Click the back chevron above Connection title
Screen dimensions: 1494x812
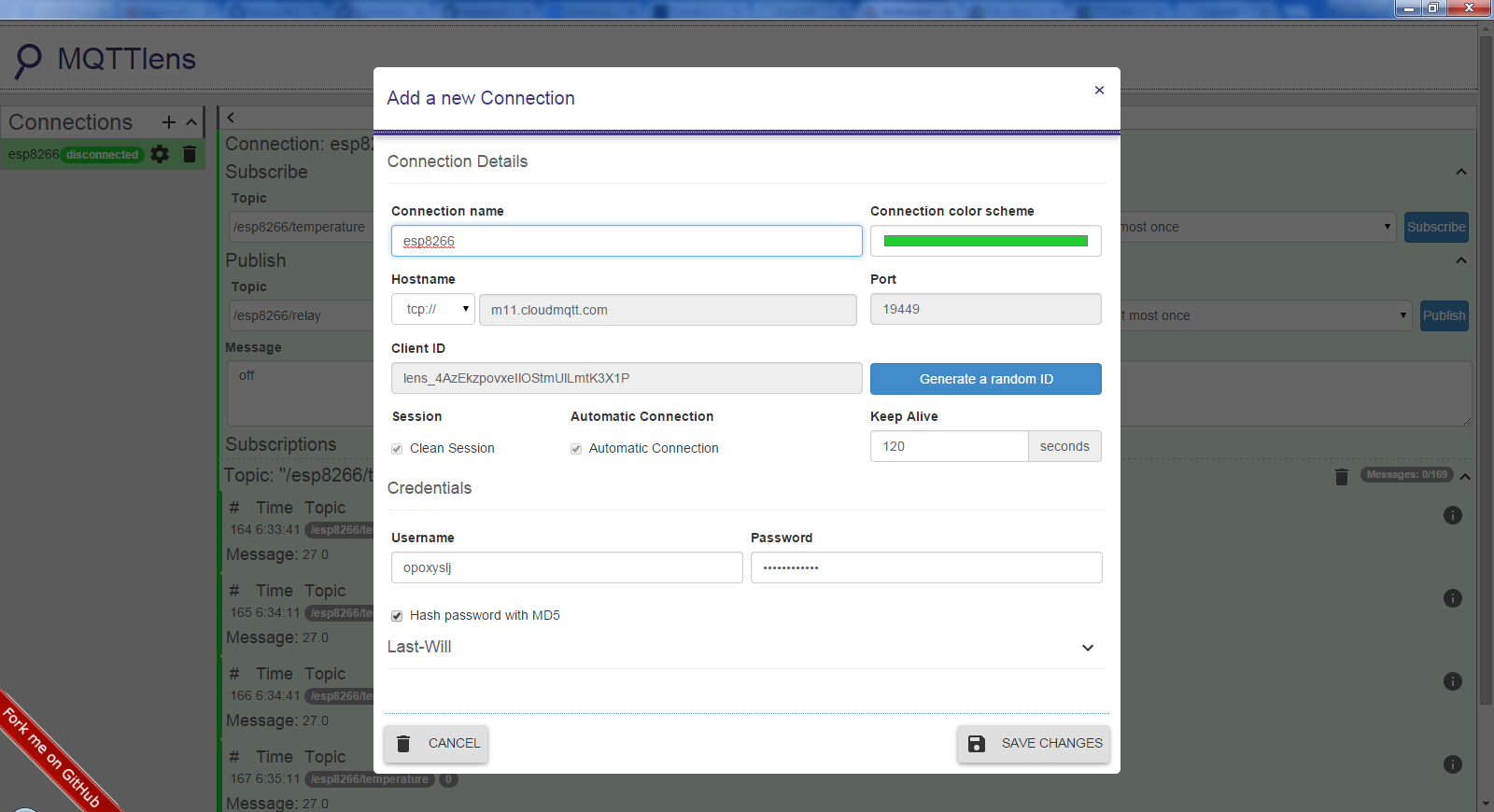[x=231, y=118]
